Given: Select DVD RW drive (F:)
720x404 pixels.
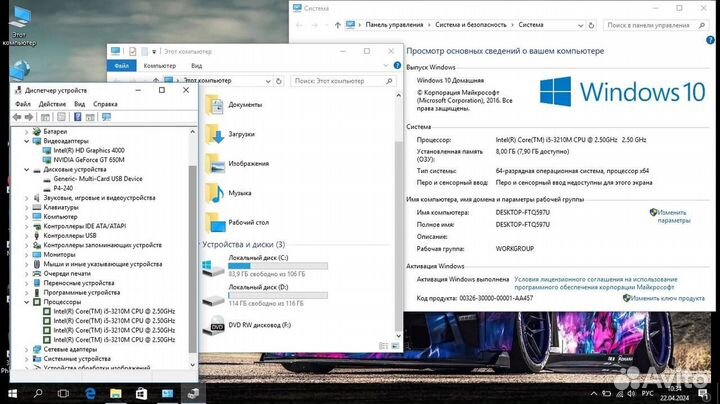Looking at the screenshot, I should pos(247,325).
